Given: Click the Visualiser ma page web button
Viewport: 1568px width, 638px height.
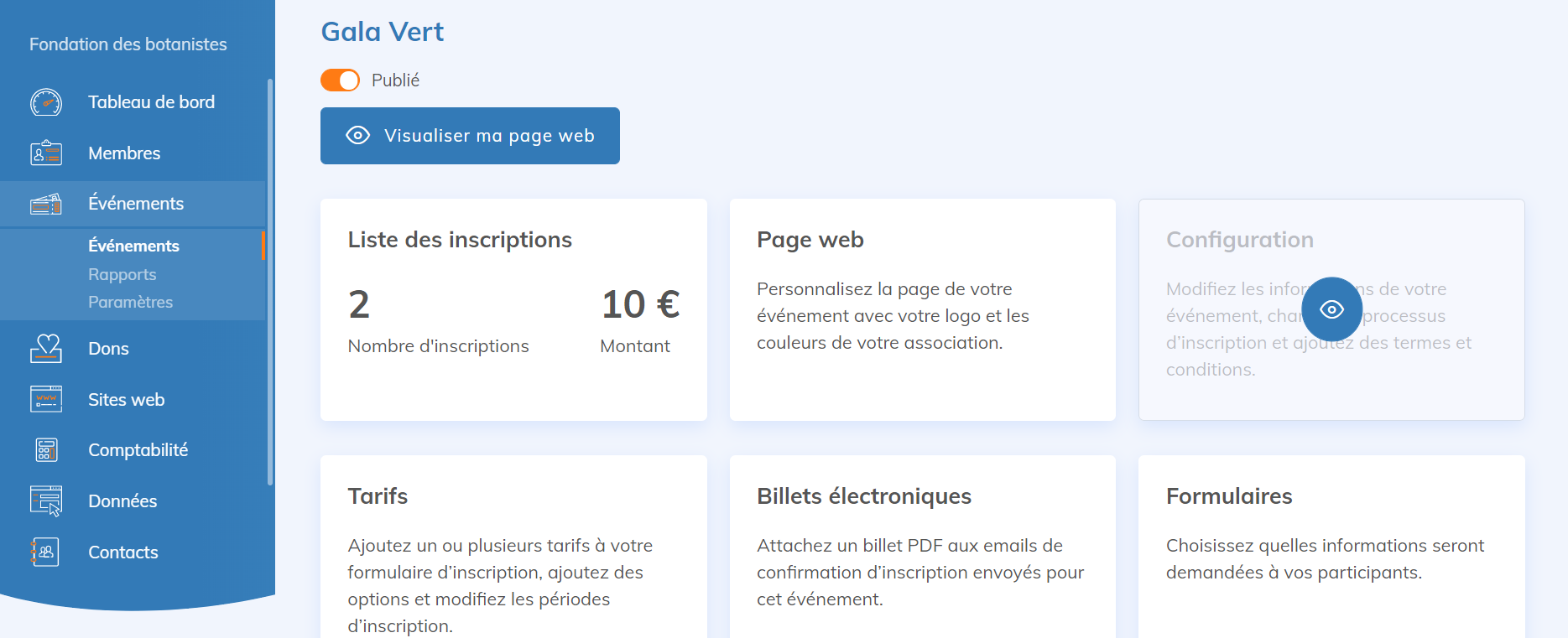Looking at the screenshot, I should (x=470, y=136).
